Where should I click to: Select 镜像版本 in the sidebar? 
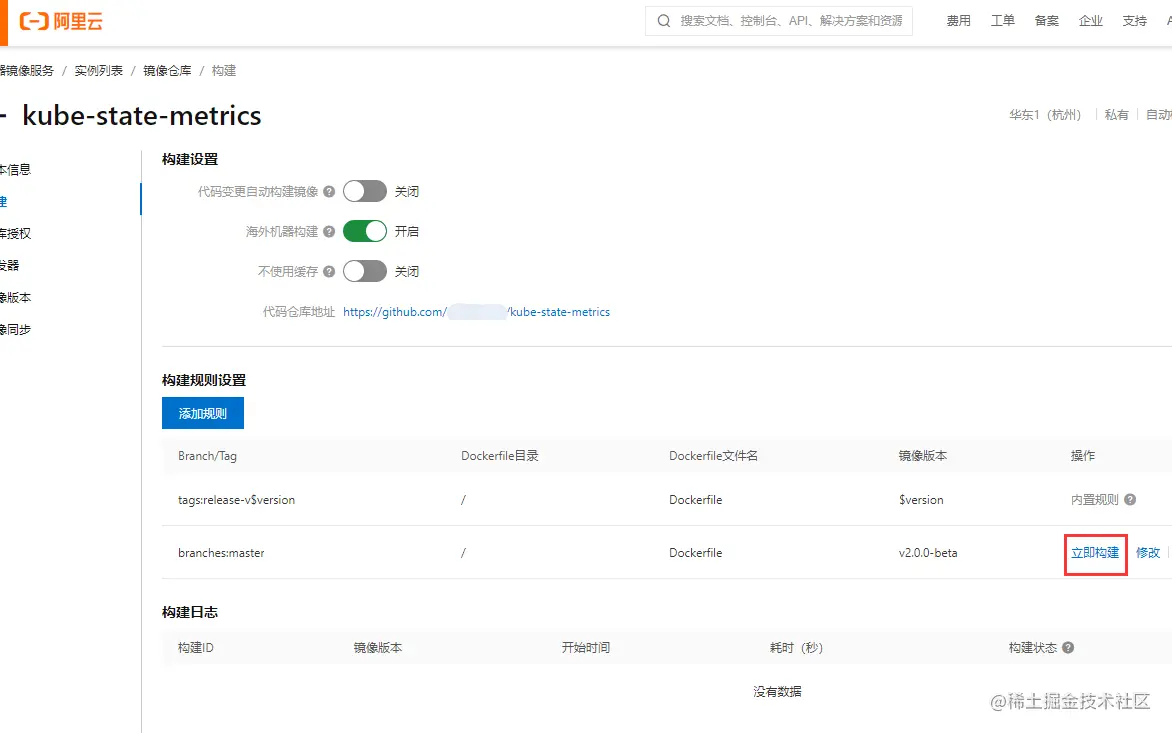16,297
